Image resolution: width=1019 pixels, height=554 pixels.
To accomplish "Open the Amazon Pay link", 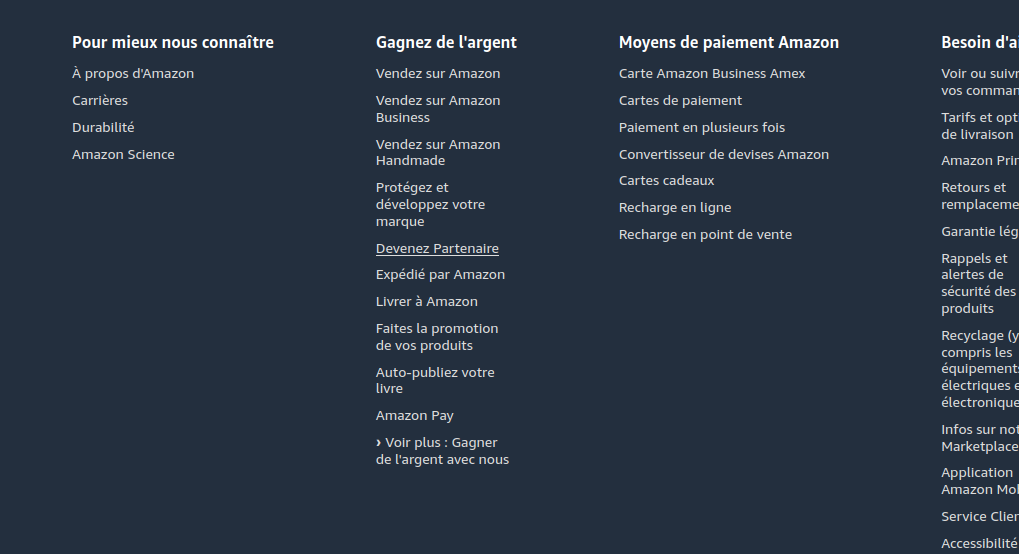I will click(415, 416).
